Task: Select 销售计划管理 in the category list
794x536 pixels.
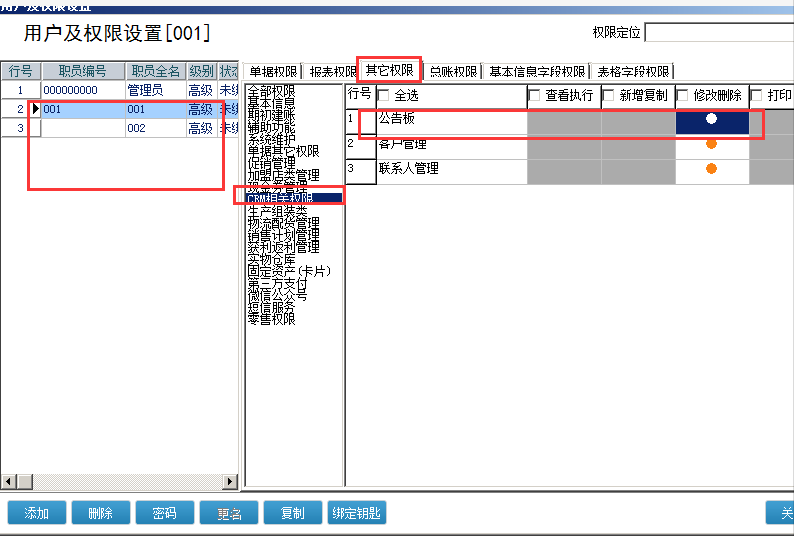Action: pyautogui.click(x=284, y=235)
